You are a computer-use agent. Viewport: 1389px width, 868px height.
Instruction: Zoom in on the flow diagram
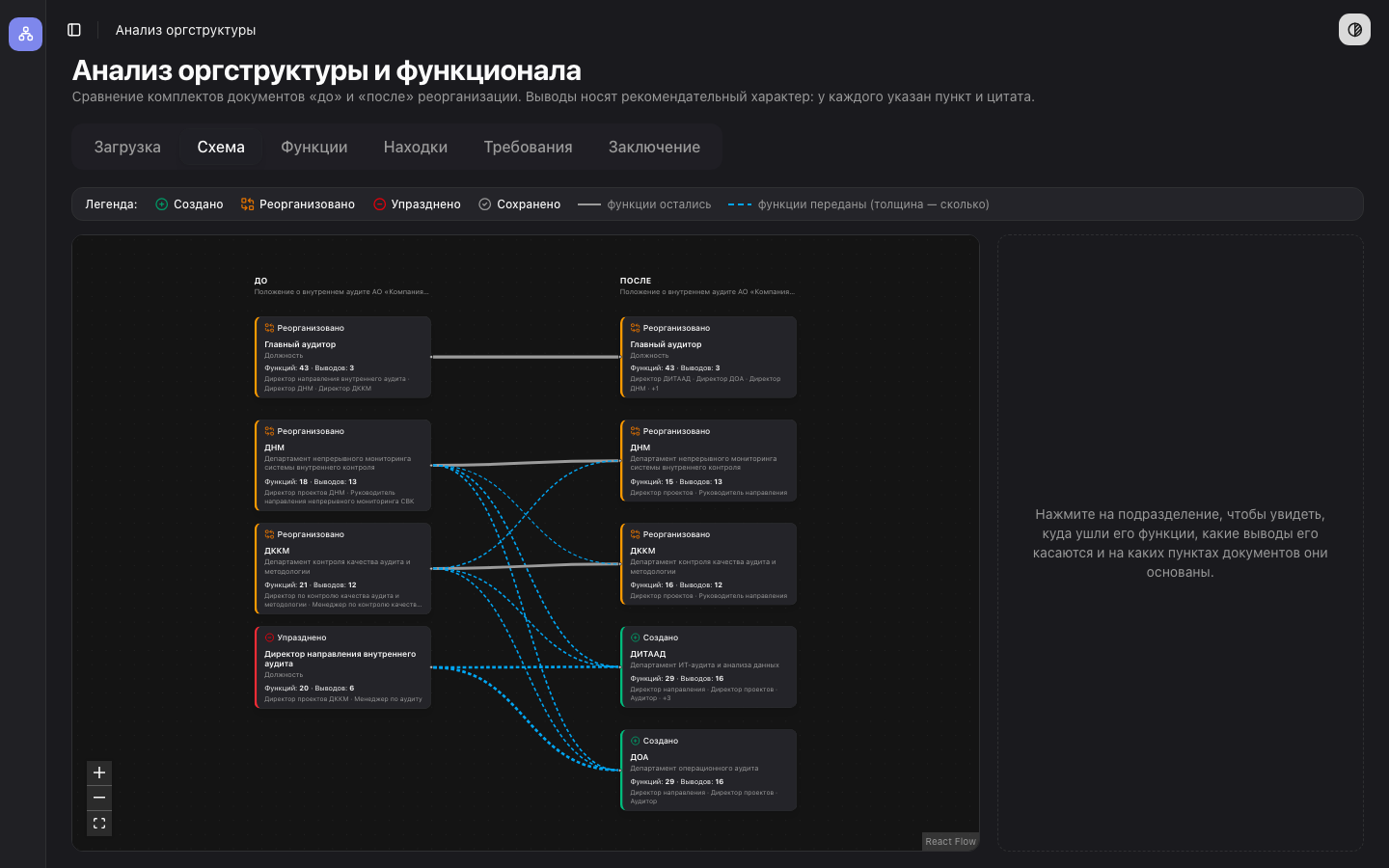(x=99, y=773)
